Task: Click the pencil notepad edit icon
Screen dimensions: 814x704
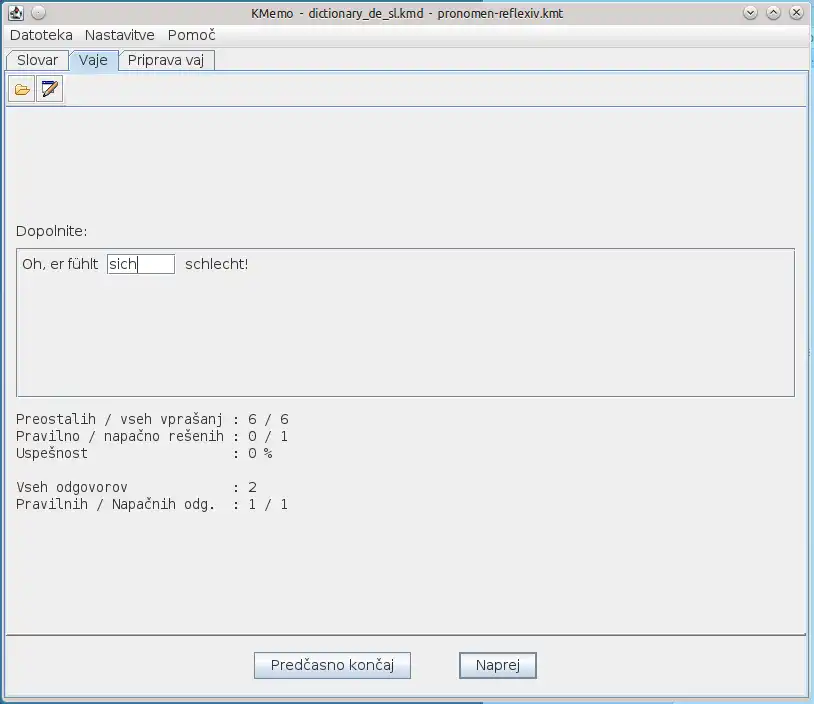Action: 50,89
